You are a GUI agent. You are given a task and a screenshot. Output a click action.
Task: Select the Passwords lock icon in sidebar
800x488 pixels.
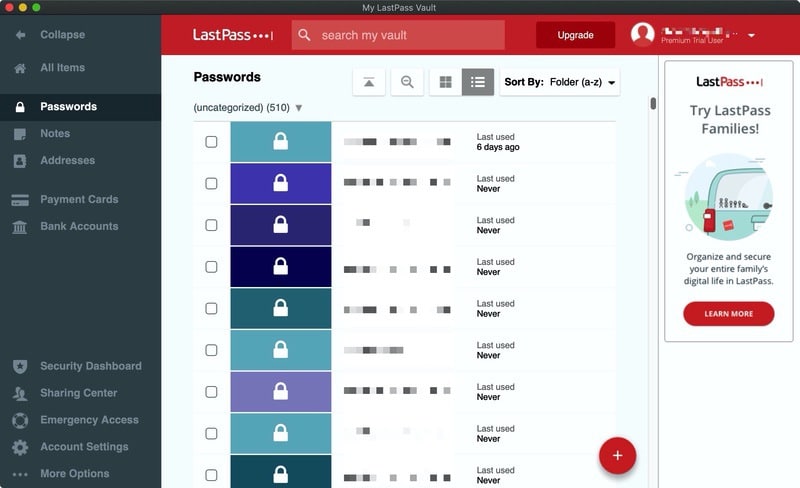click(20, 107)
